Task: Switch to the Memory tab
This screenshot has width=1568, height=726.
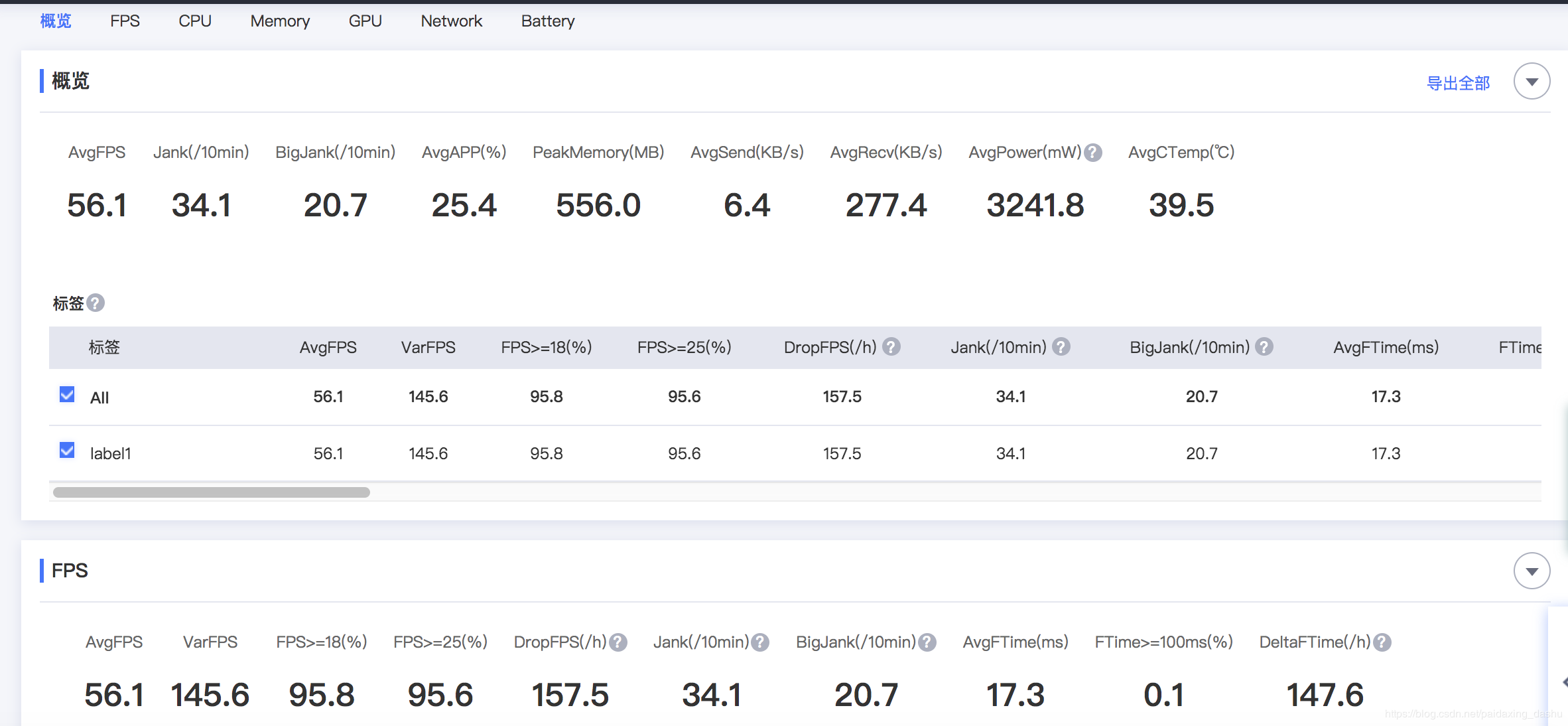Action: 280,21
